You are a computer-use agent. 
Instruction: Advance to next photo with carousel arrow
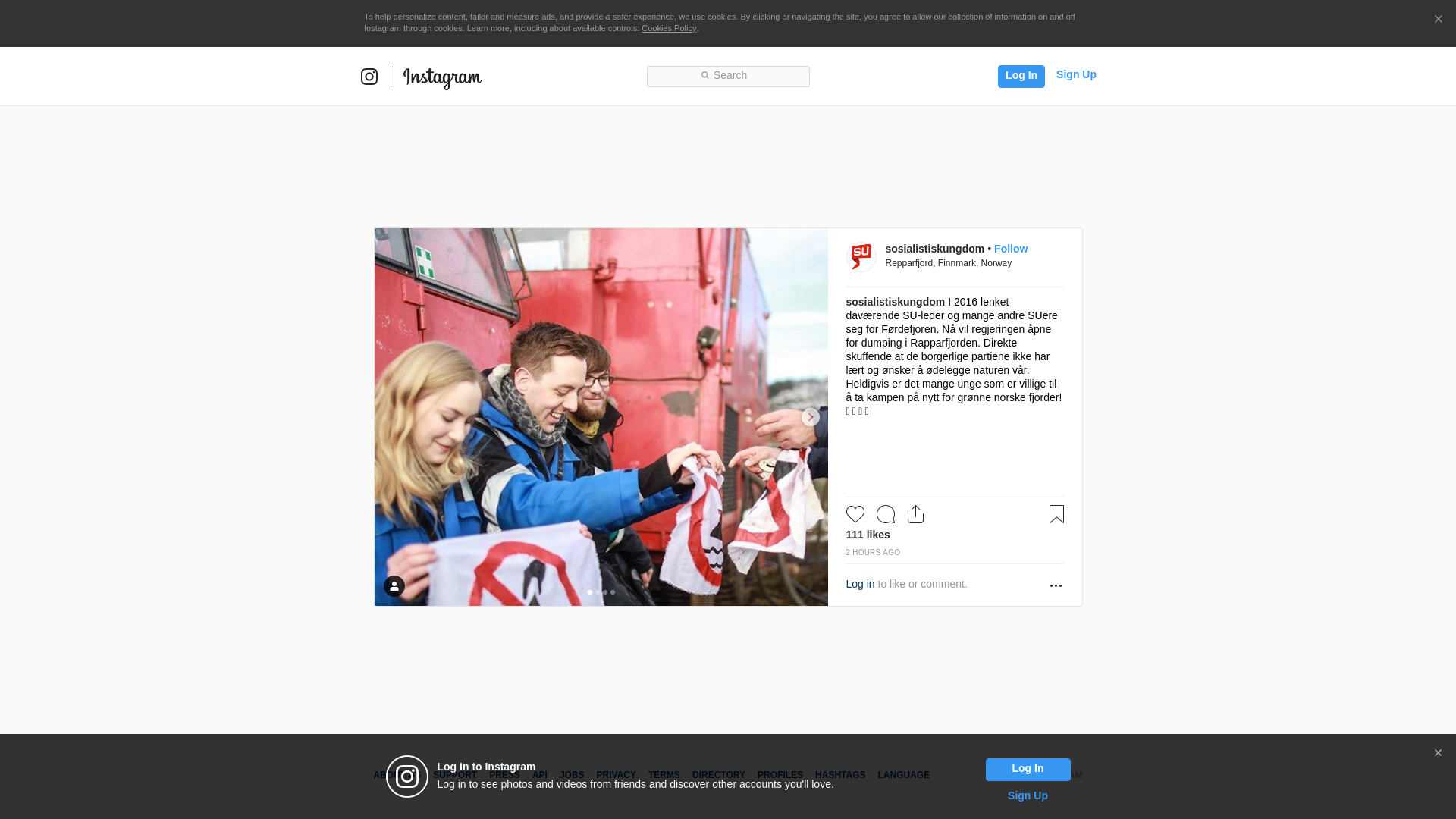(810, 417)
